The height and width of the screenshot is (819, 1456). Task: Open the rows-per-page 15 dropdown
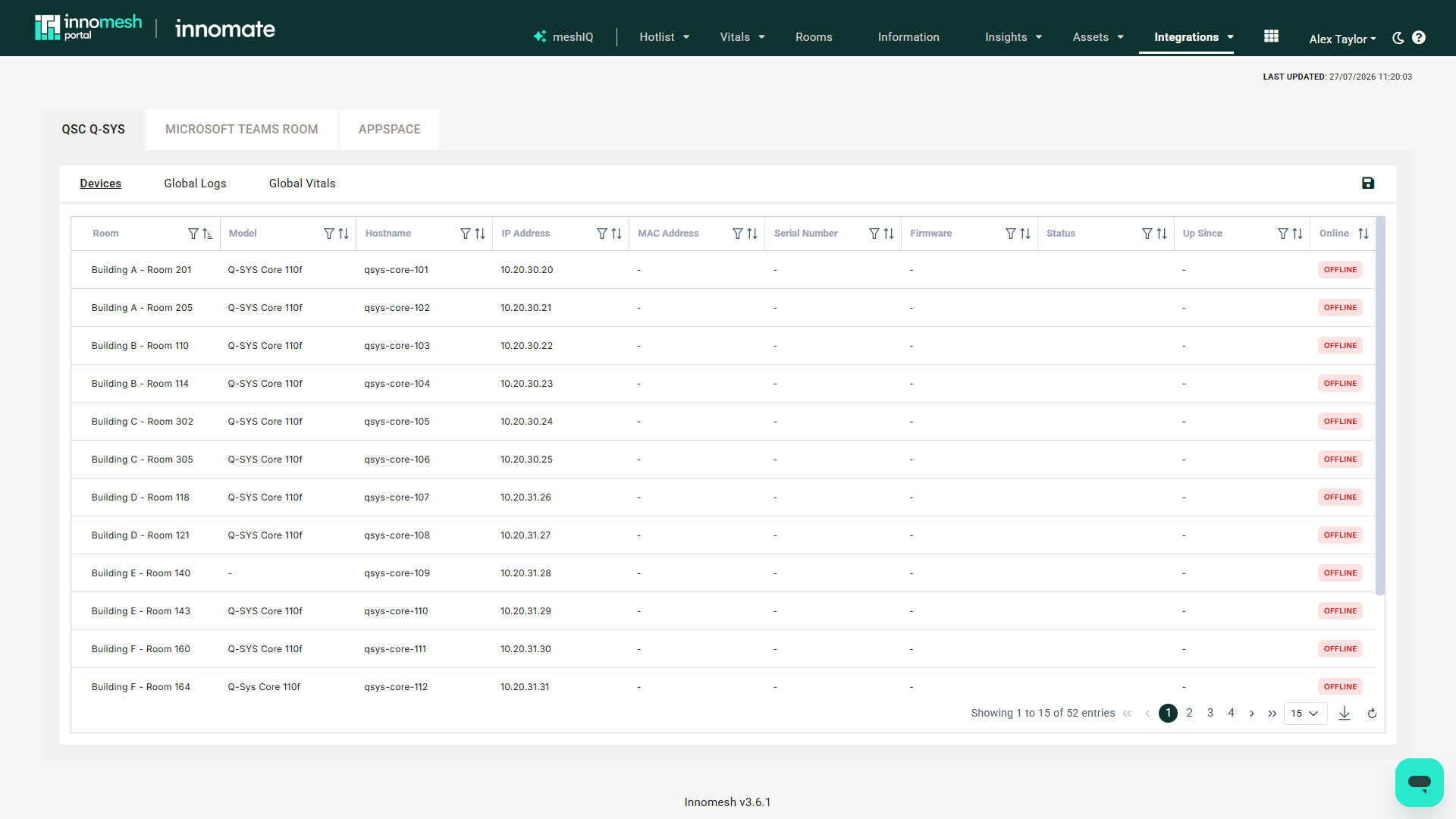tap(1305, 714)
